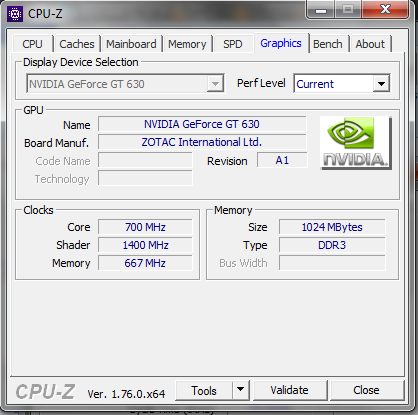Image resolution: width=418 pixels, height=415 pixels.
Task: Open the SPD tab
Action: [x=232, y=44]
